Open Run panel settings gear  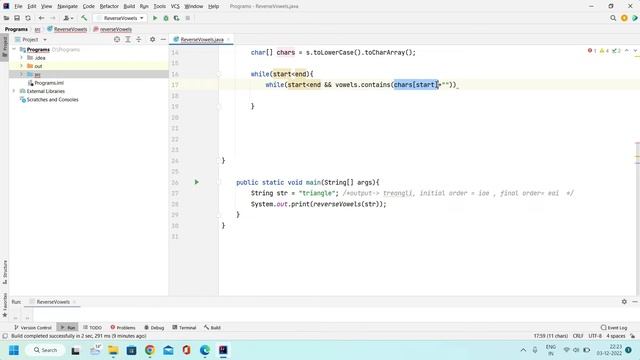click(x=624, y=302)
